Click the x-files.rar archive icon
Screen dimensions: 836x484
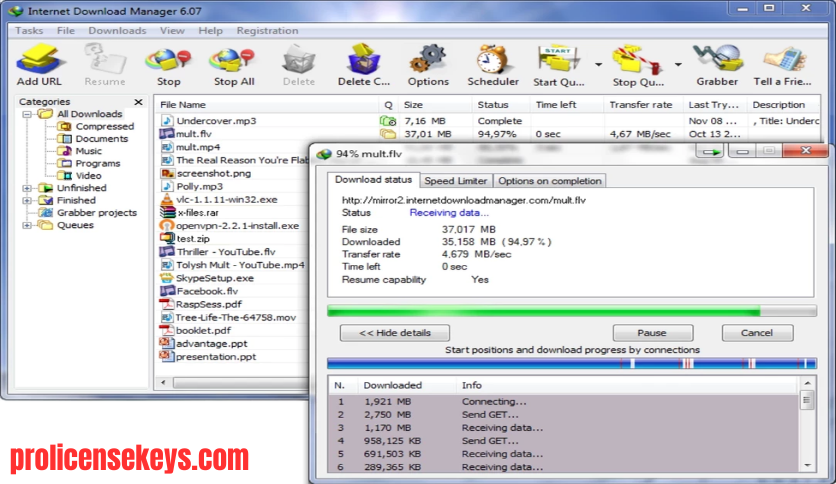point(167,212)
